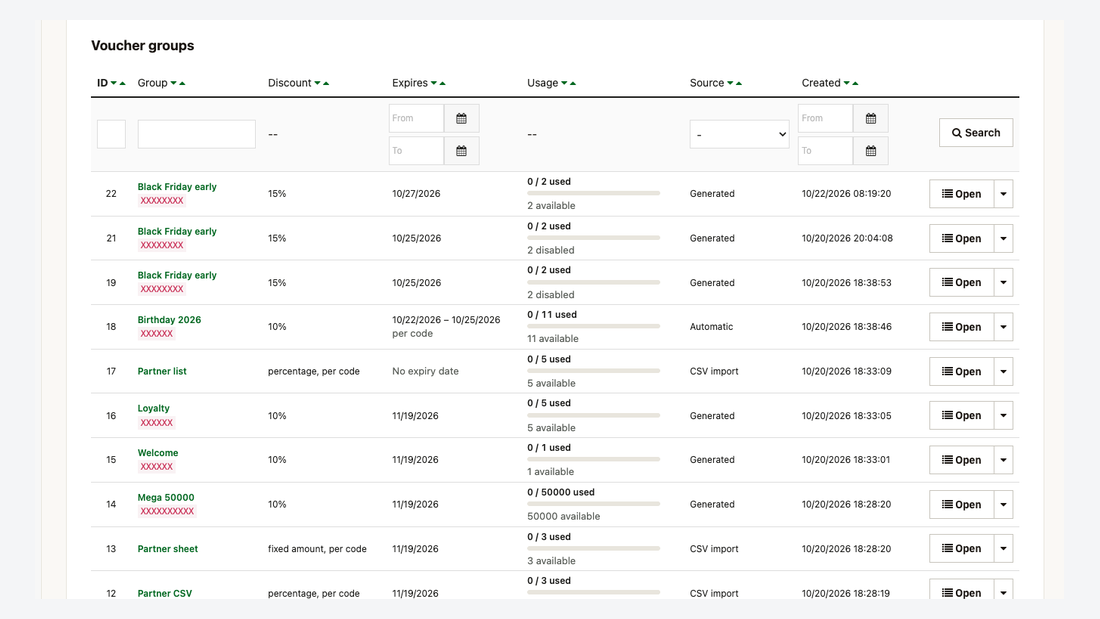Follow the Mega 50000 group link
The width and height of the screenshot is (1100, 619).
coord(166,497)
